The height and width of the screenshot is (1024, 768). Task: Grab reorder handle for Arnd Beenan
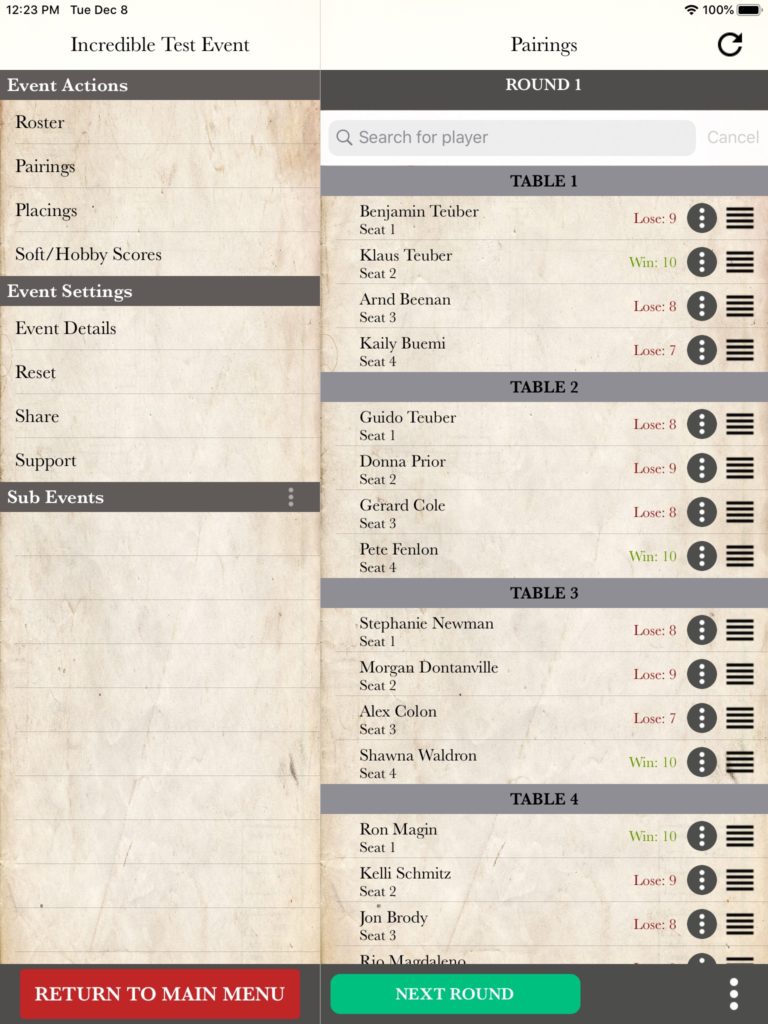click(x=740, y=306)
